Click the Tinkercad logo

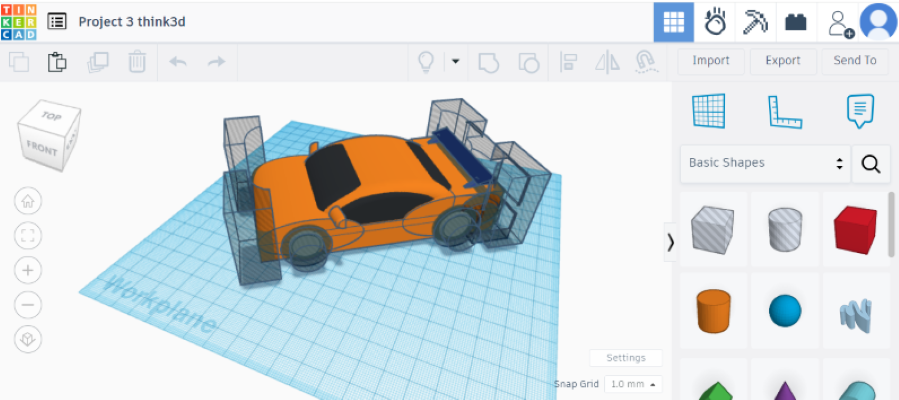coord(18,22)
